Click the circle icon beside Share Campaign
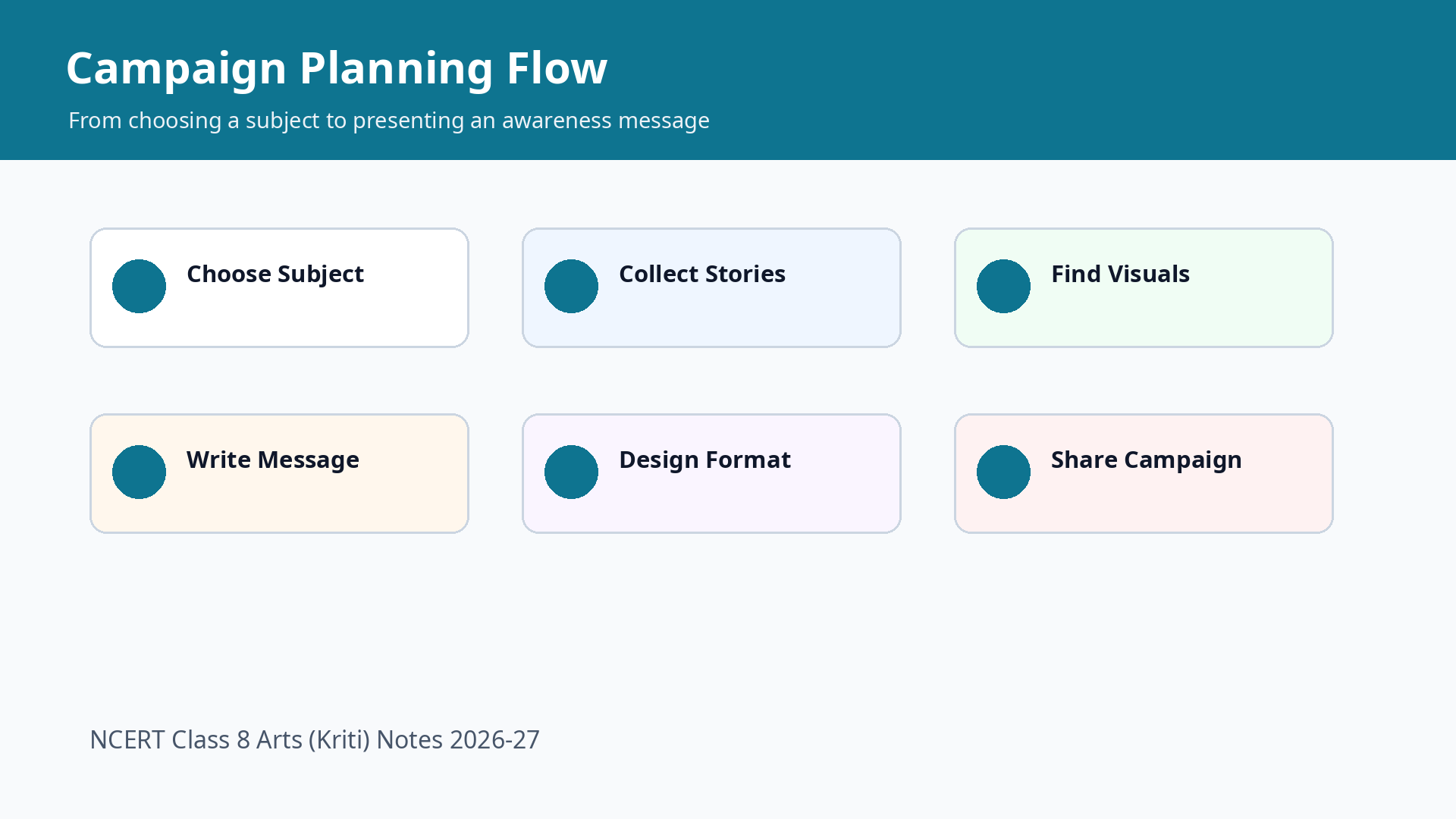The height and width of the screenshot is (819, 1456). click(x=1003, y=472)
